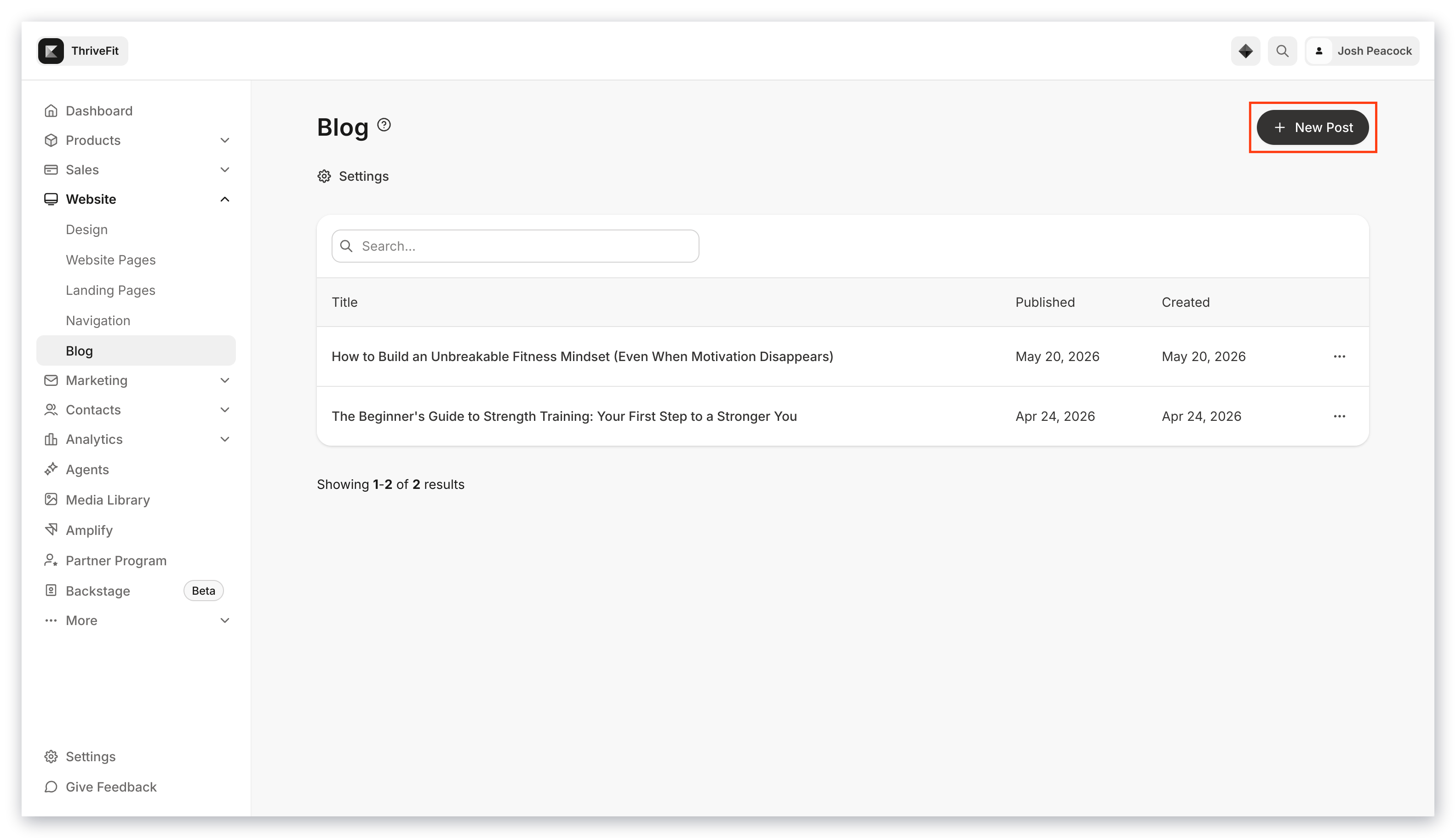Open the diamond-shaped icon in top bar
Screen dimensions: 1456x838
1245,51
